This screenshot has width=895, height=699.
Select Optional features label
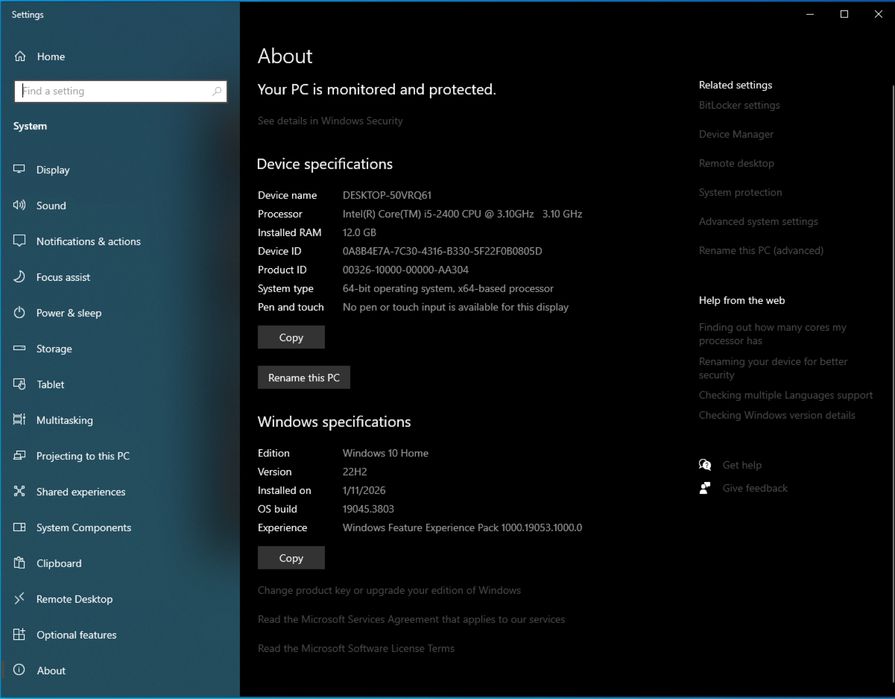point(76,635)
